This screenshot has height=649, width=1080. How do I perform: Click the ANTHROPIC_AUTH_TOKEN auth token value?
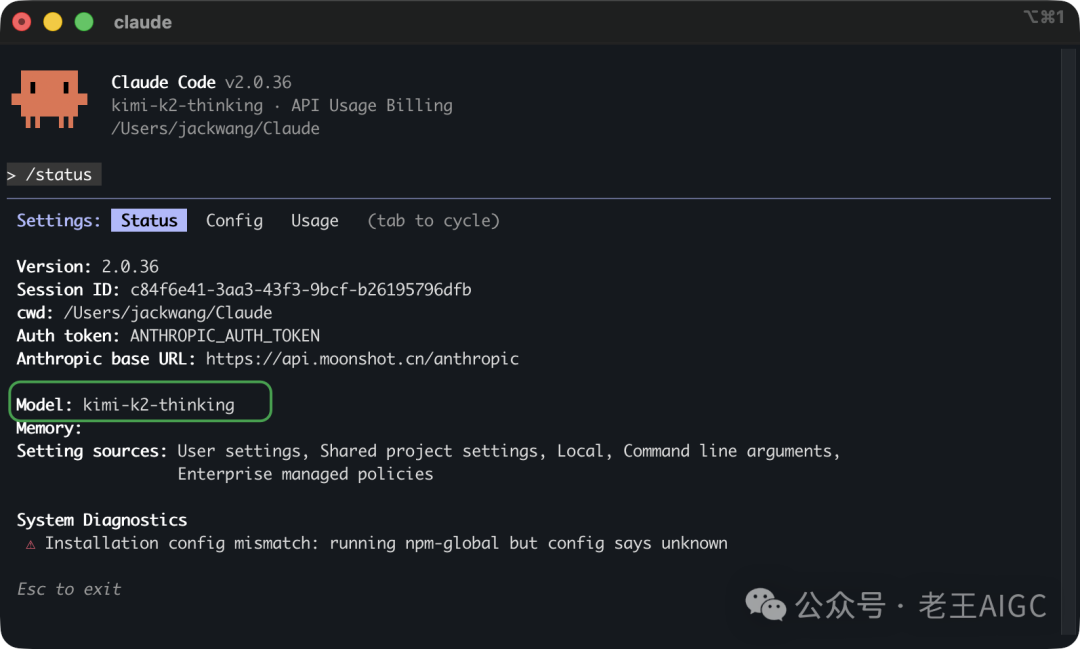pos(225,336)
